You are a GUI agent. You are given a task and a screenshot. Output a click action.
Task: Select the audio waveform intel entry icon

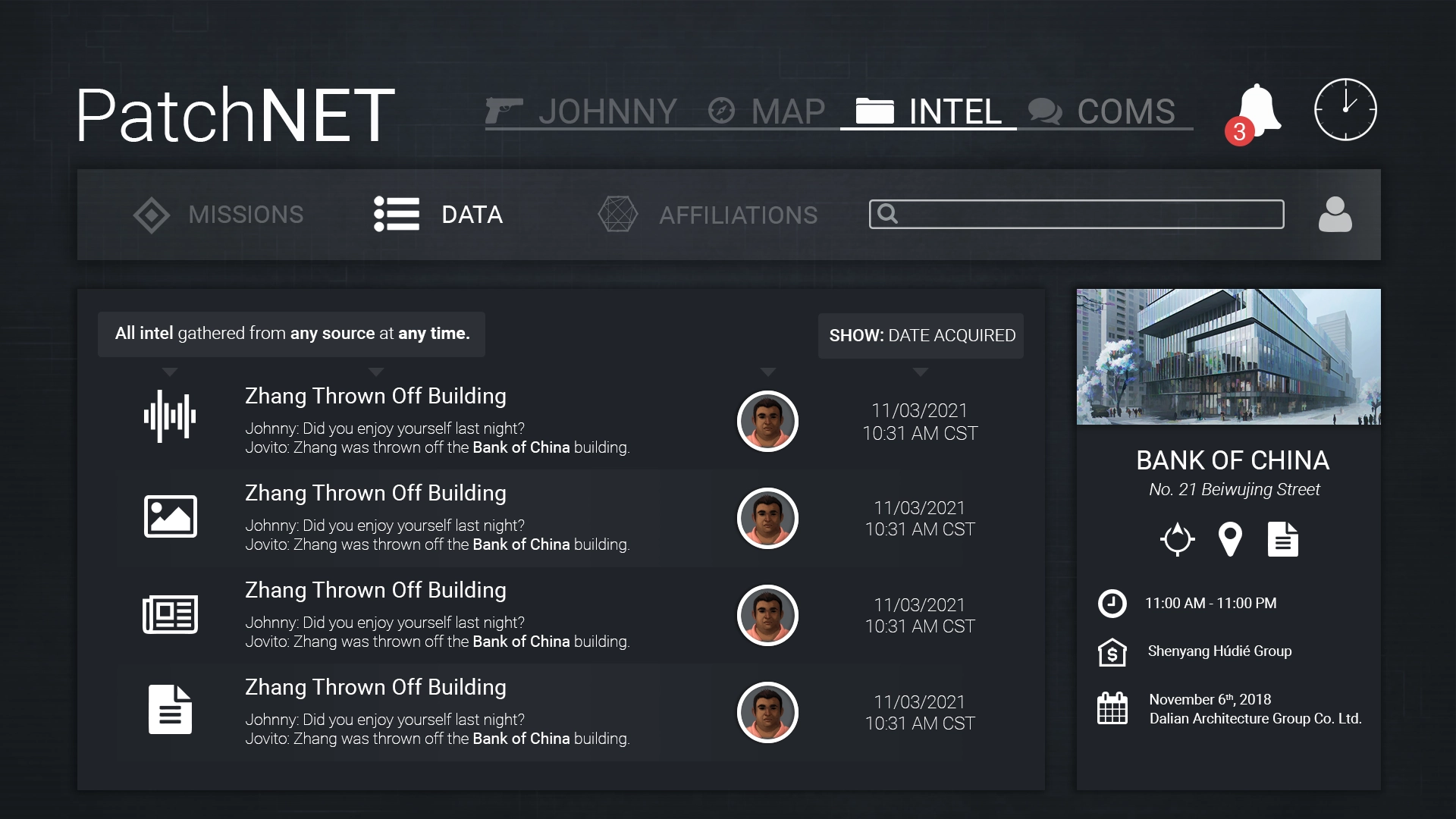170,416
